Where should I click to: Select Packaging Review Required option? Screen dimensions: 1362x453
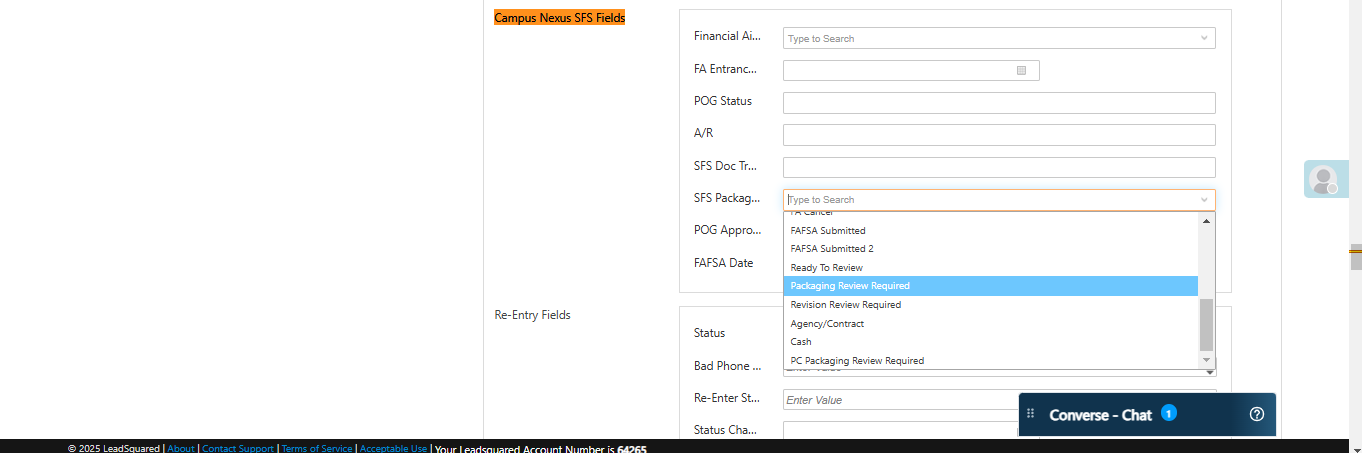850,286
